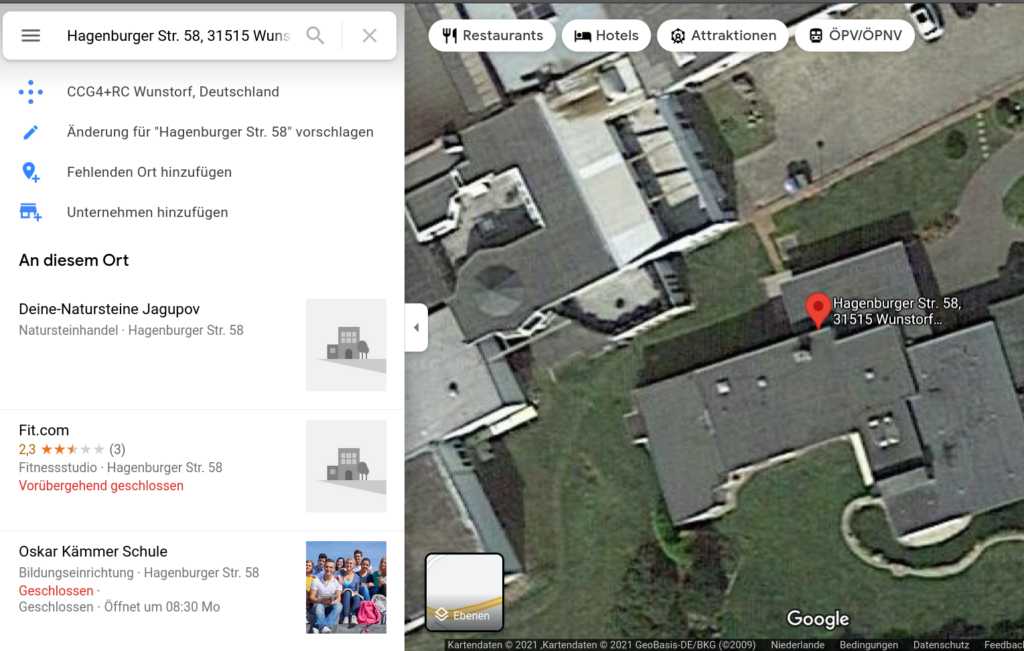Click the red location pin on map
The image size is (1024, 651).
click(x=818, y=311)
